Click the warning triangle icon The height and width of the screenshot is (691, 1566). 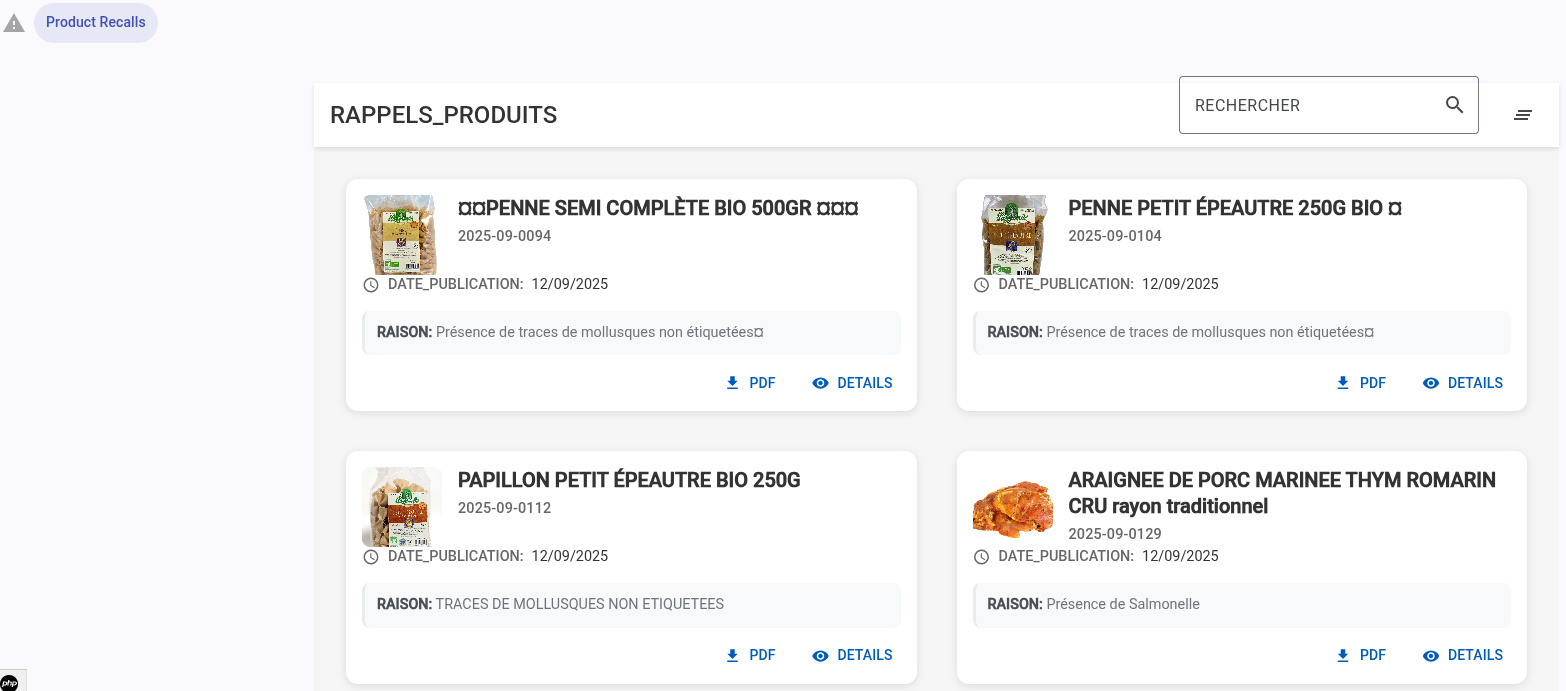pyautogui.click(x=14, y=23)
